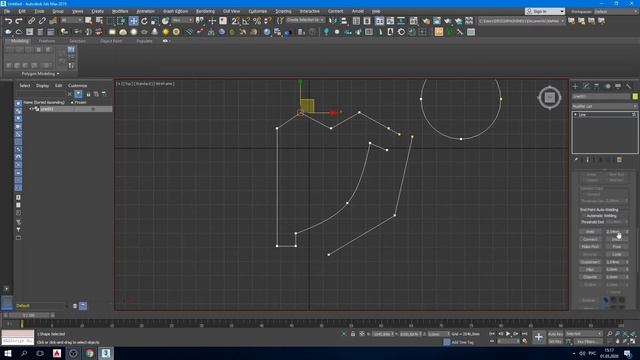640x360 pixels.
Task: Open the Rendering menu
Action: tap(205, 11)
